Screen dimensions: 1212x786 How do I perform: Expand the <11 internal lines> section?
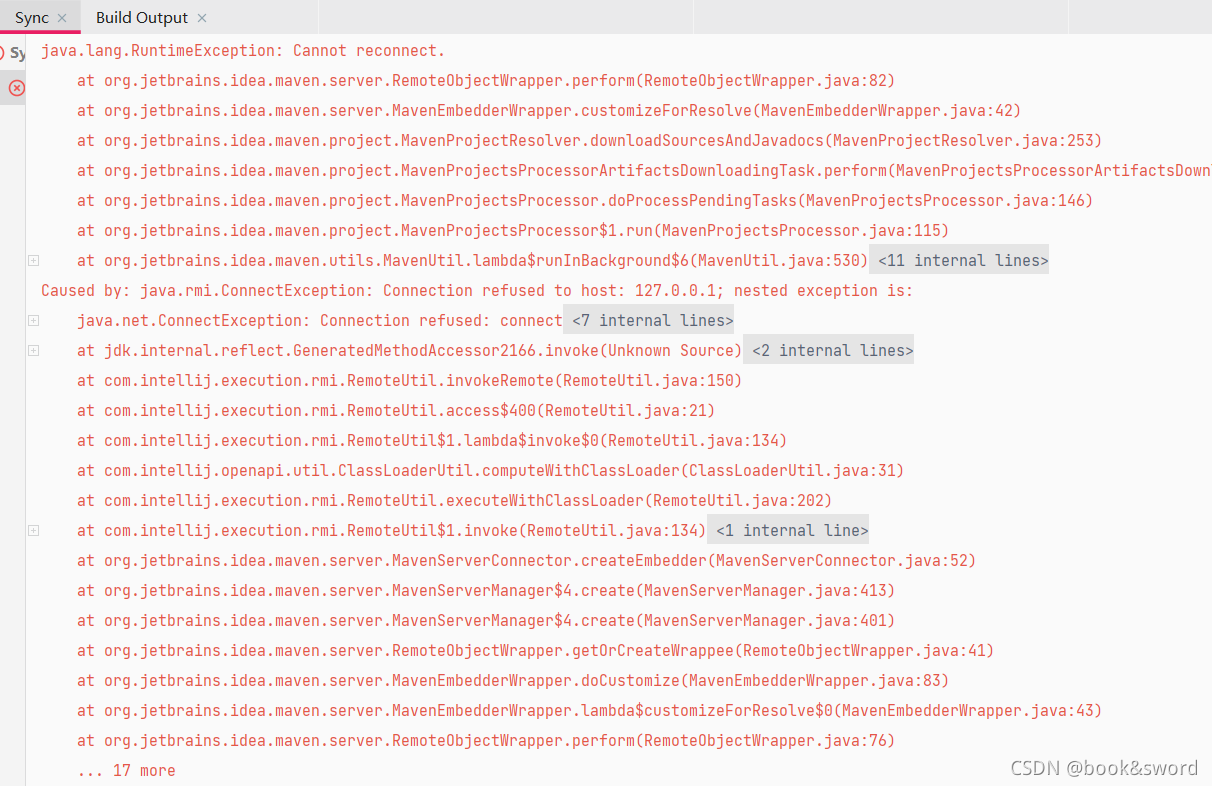coord(958,260)
